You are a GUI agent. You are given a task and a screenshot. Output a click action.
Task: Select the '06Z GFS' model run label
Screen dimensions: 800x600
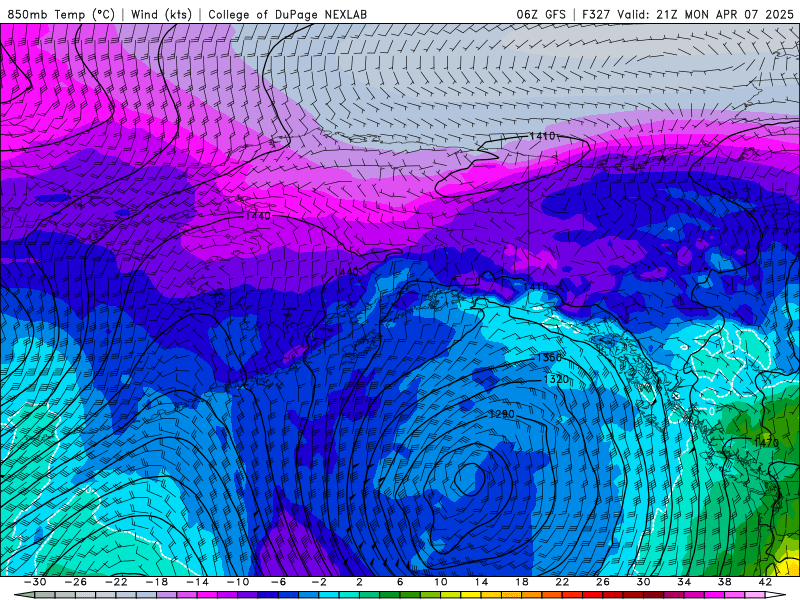tap(541, 14)
